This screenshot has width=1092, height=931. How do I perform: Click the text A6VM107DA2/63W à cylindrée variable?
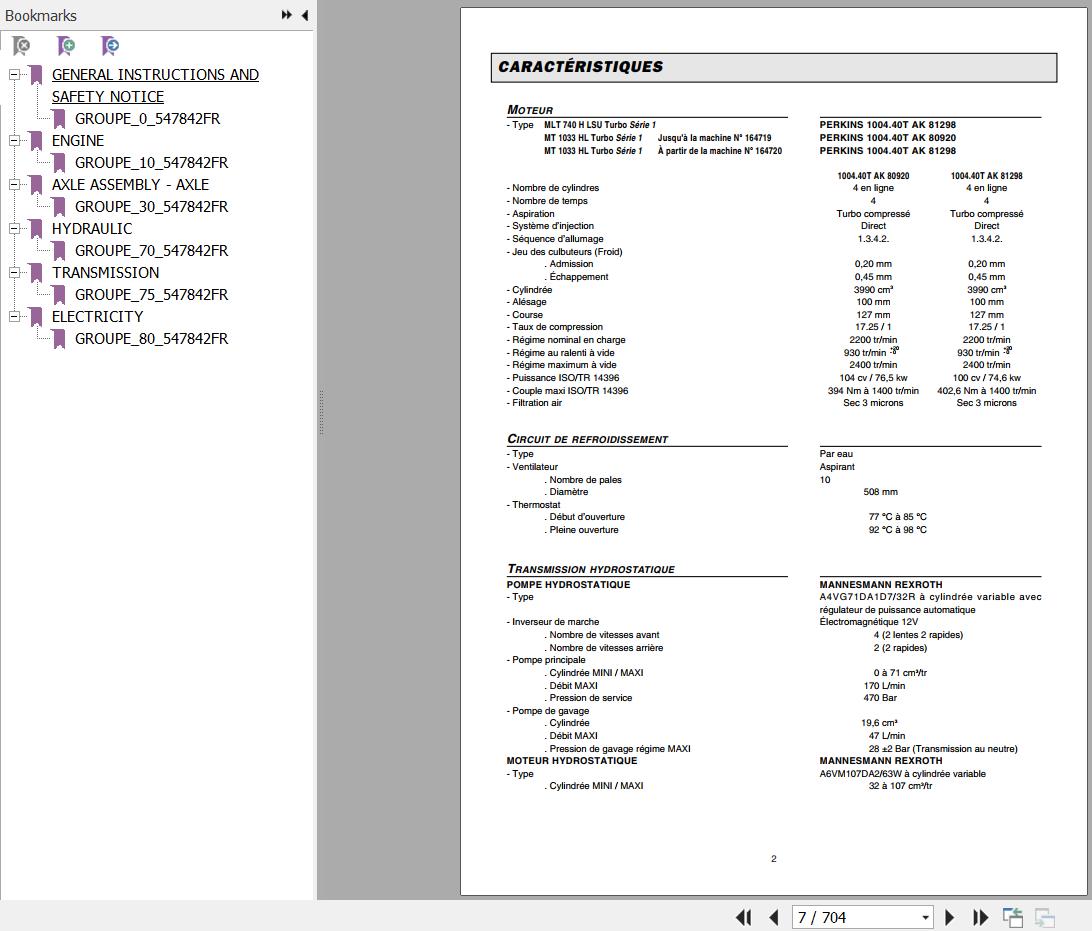pyautogui.click(x=903, y=774)
